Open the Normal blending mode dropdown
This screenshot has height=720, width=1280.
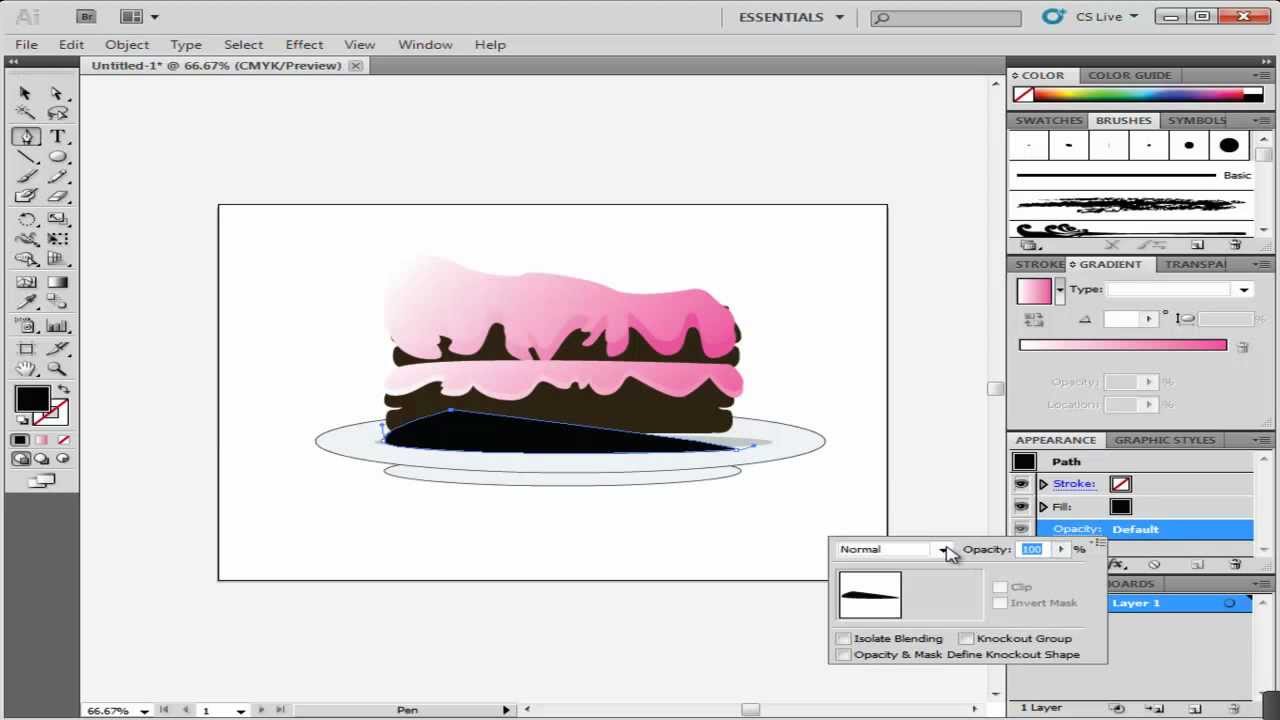point(945,549)
